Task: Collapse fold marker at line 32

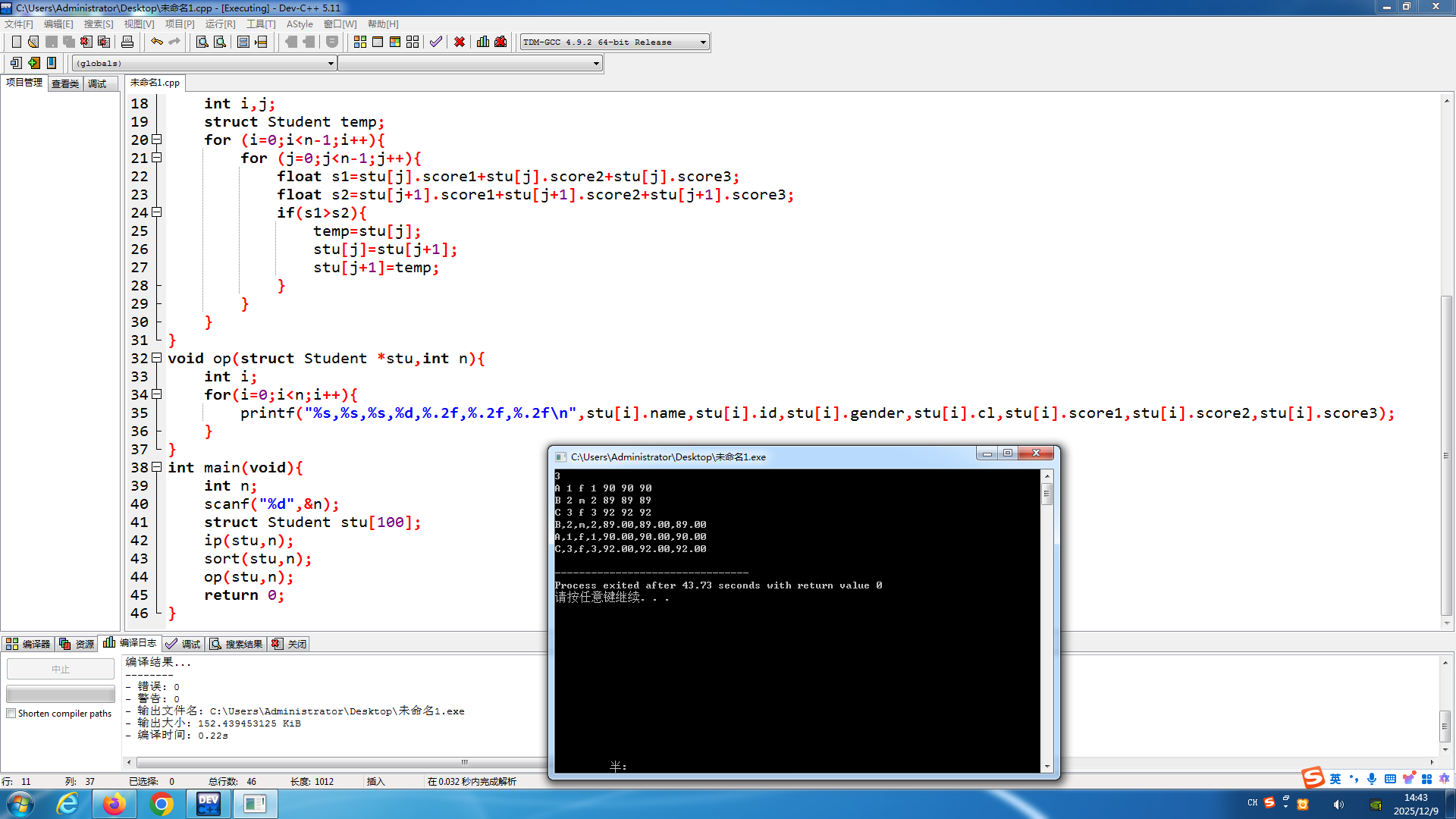Action: [x=157, y=358]
